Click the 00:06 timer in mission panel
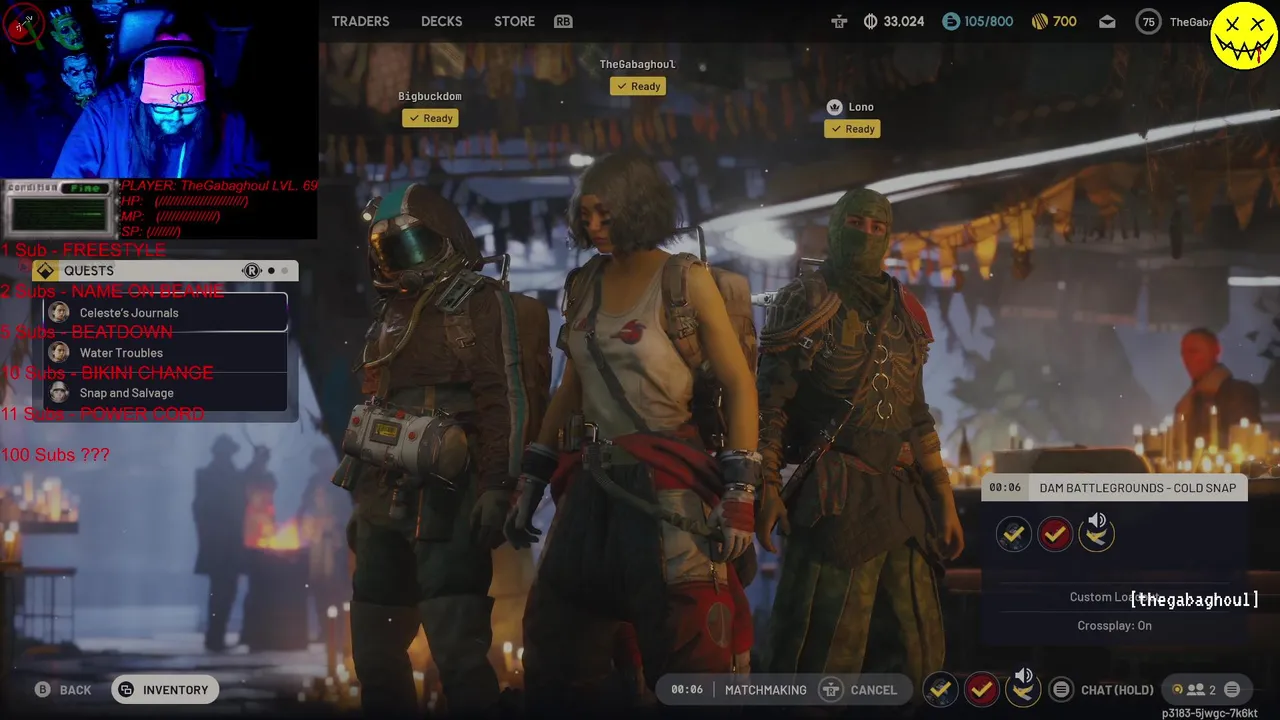 tap(1005, 488)
